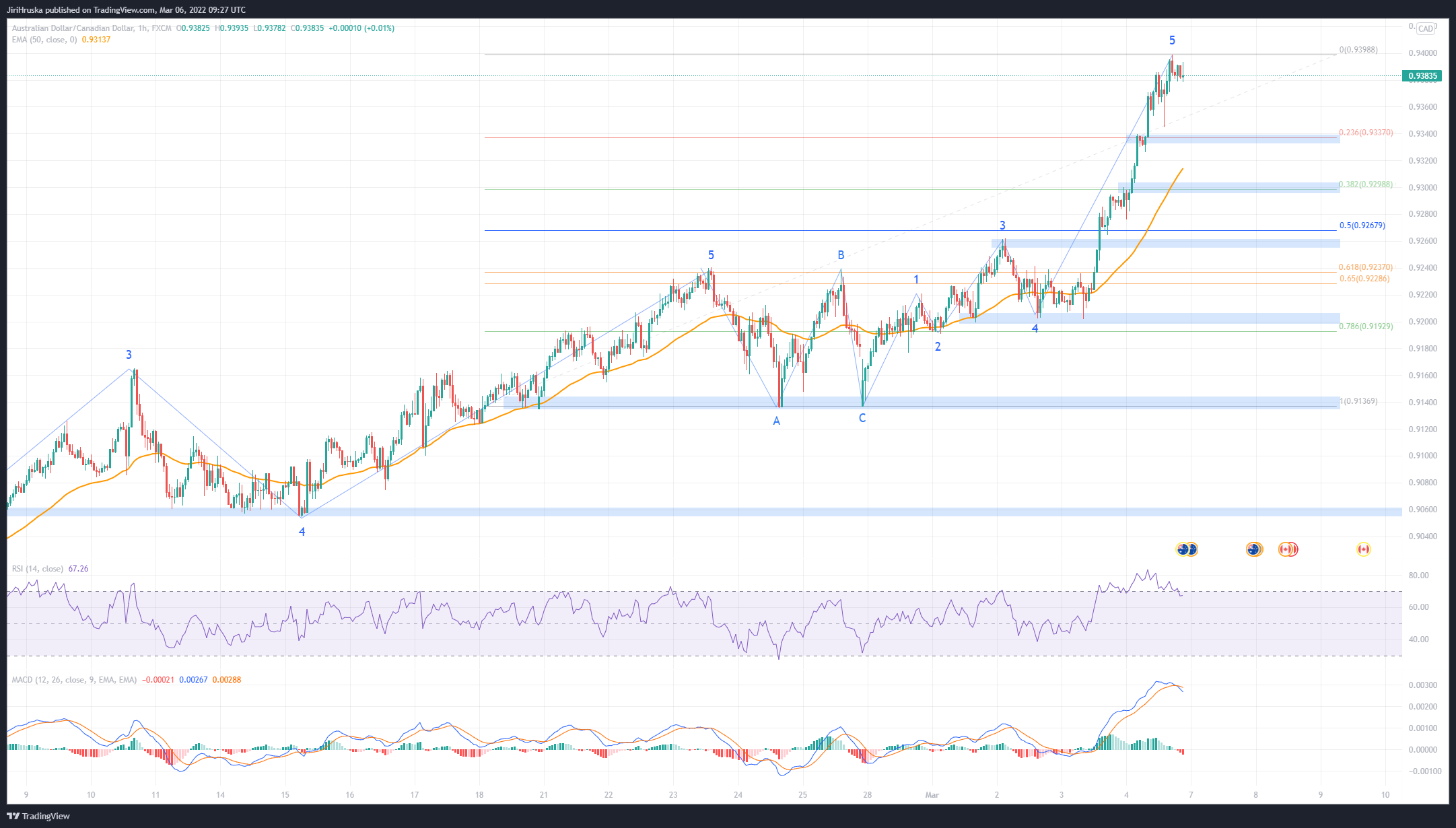The image size is (1456, 828).
Task: Click the TradingView logo at bottom left
Action: [38, 816]
